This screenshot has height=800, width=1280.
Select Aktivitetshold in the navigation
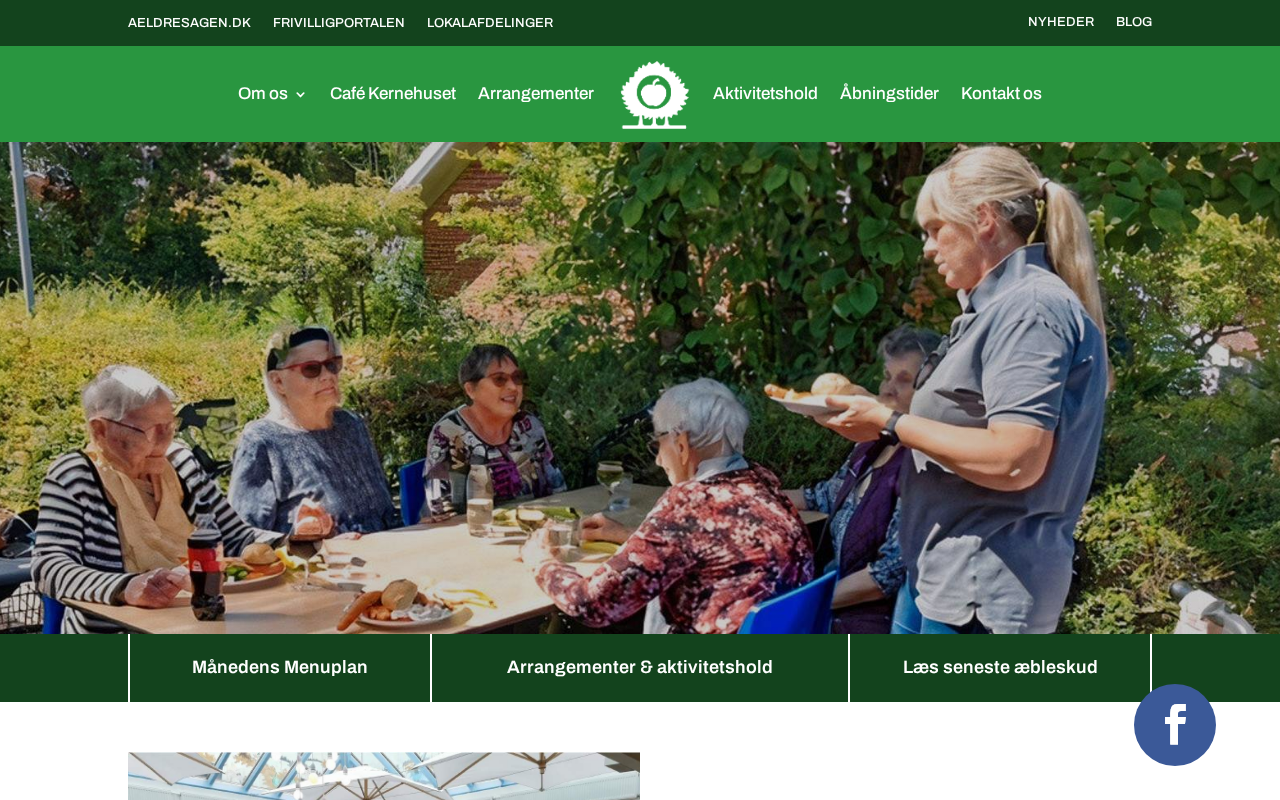[x=765, y=94]
